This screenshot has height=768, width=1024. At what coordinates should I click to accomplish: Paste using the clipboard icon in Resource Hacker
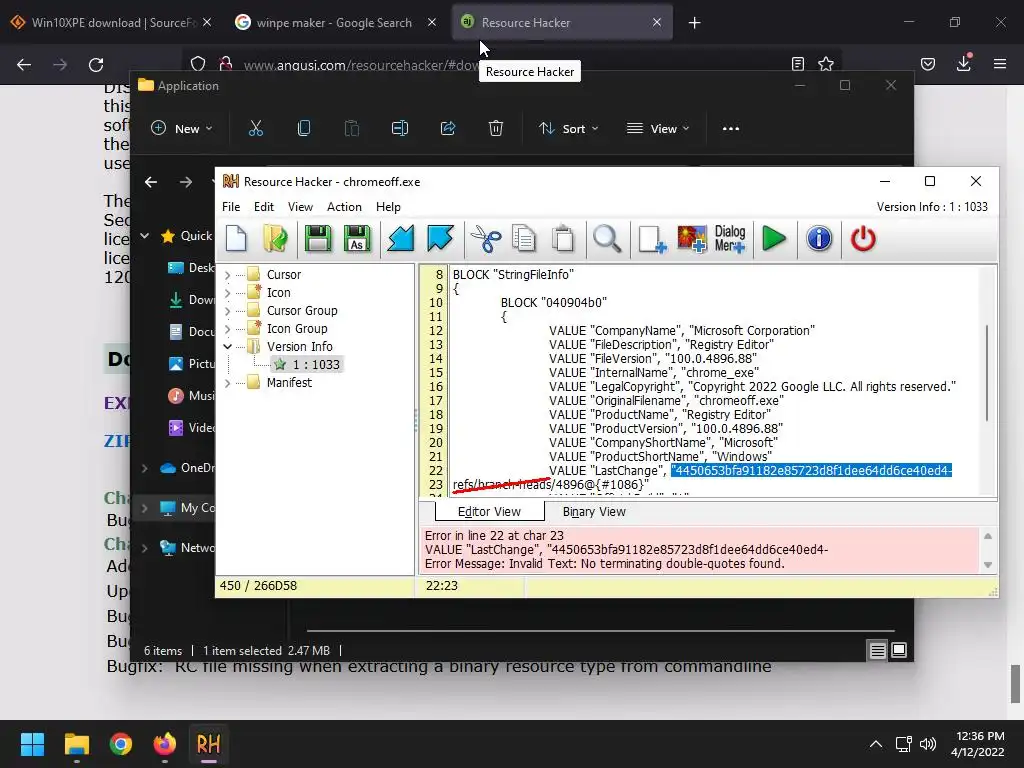pyautogui.click(x=563, y=239)
